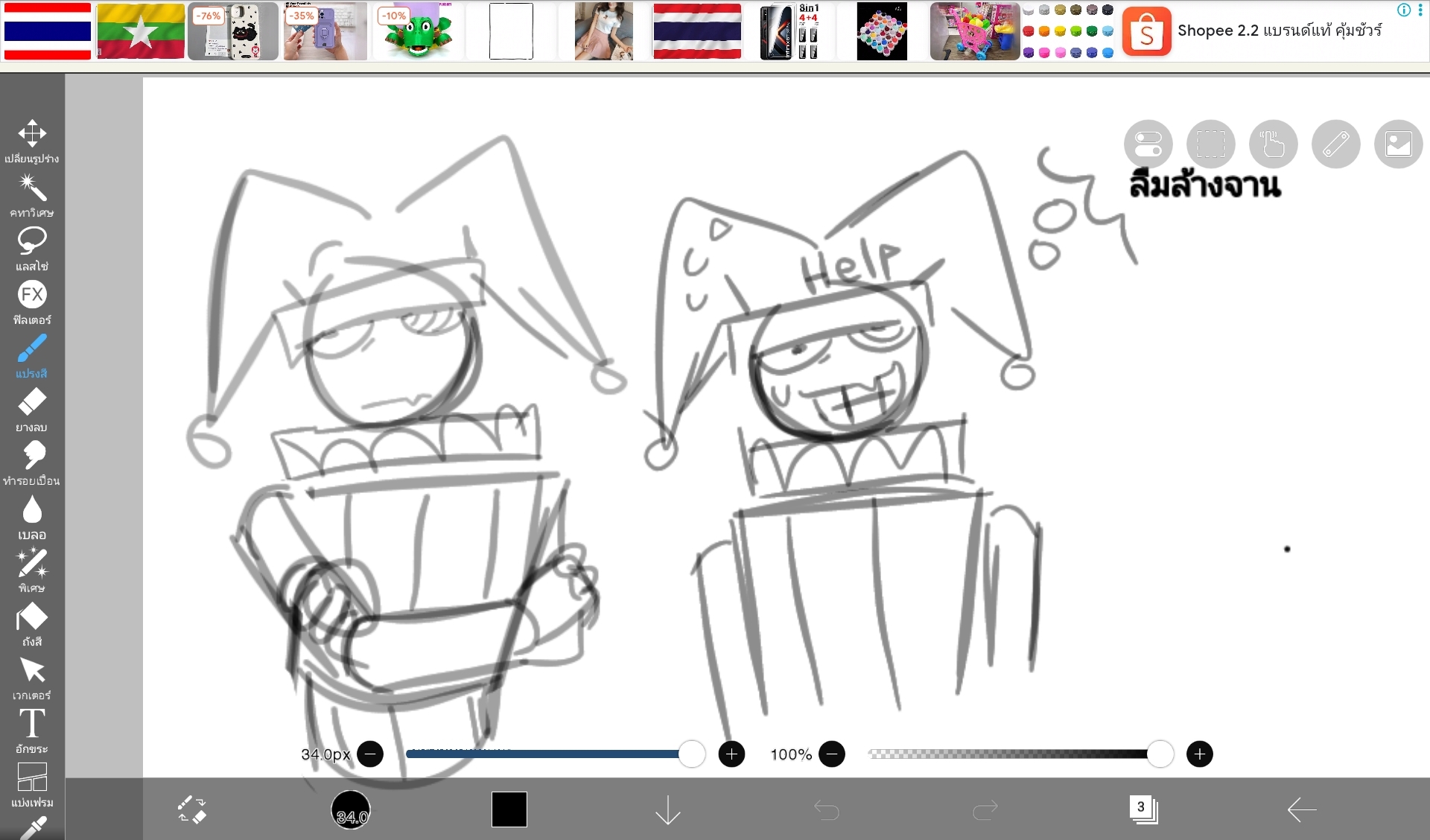Open the black color swatch

tap(509, 809)
